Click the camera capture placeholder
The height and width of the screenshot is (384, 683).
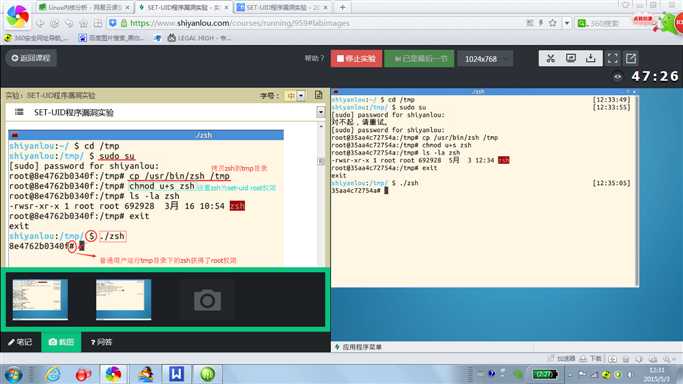(207, 300)
